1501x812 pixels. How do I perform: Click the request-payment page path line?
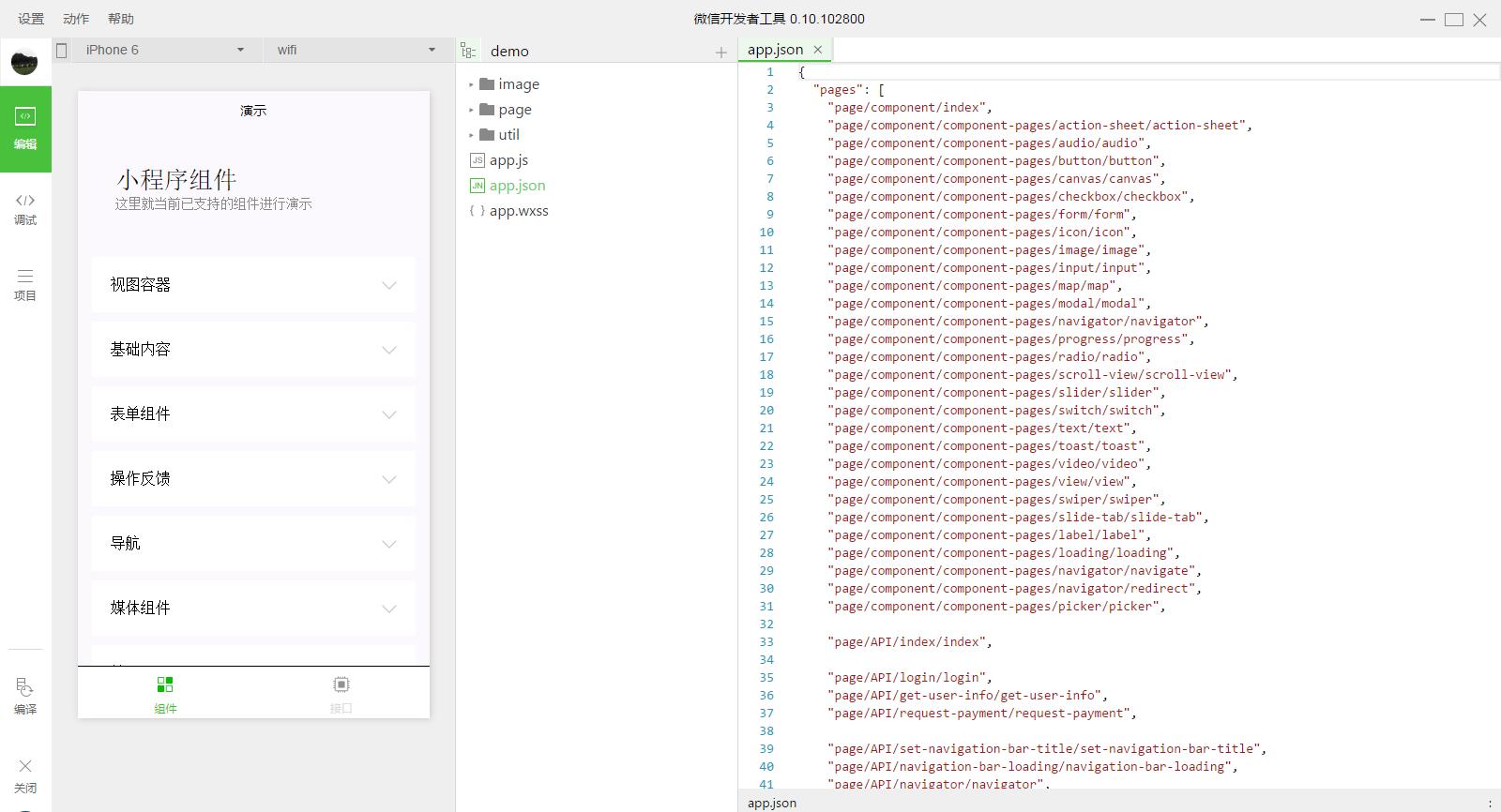981,714
